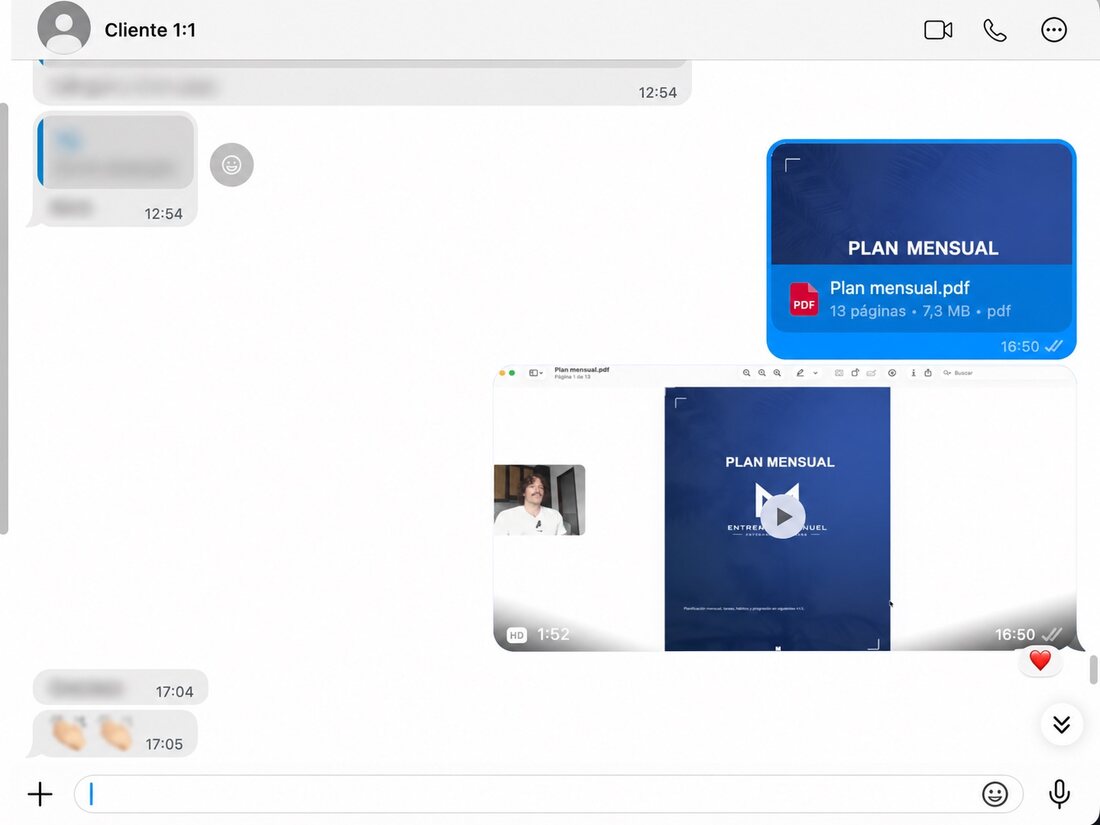The width and height of the screenshot is (1100, 825).
Task: React with the emoji button beside 12:54 message
Action: 232,165
